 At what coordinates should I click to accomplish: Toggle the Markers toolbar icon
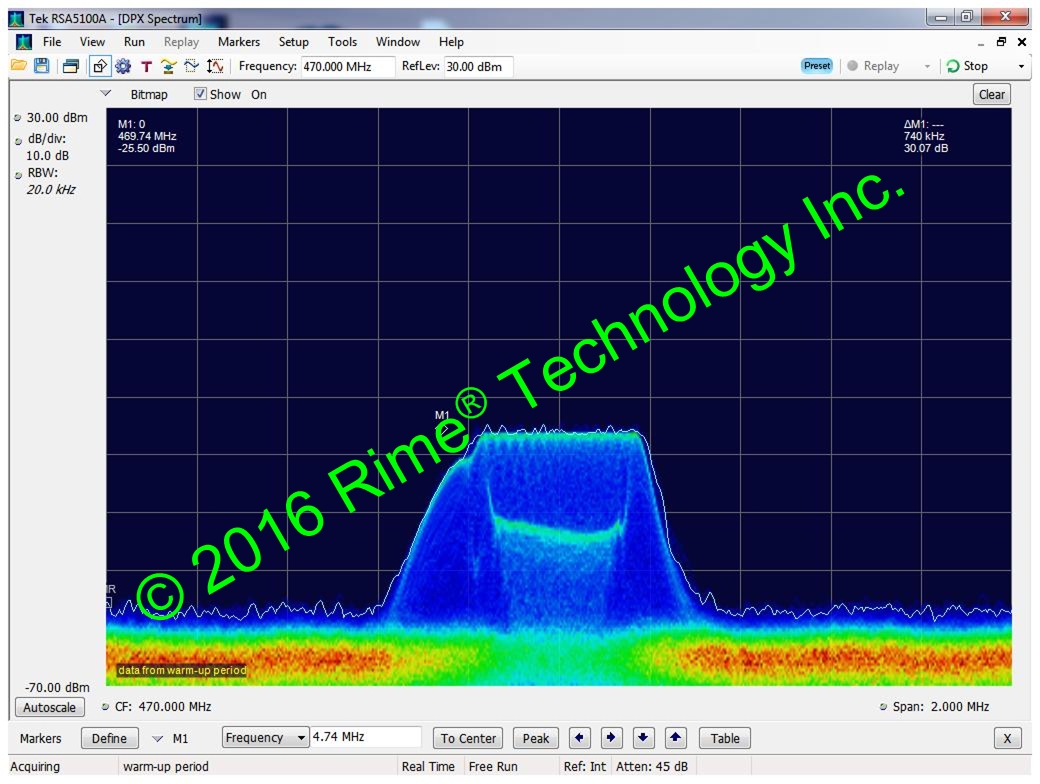click(x=99, y=66)
